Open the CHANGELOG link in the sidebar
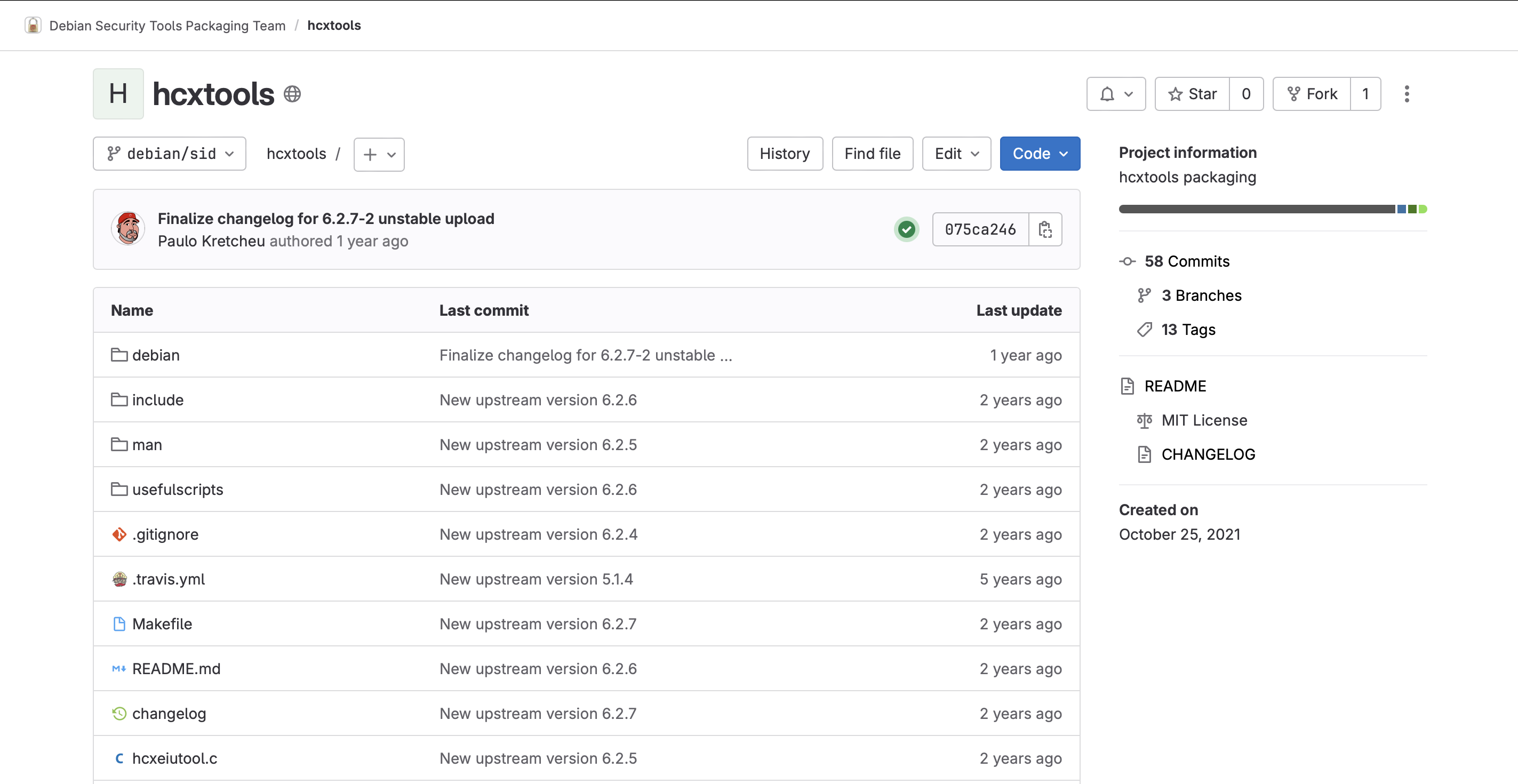1518x784 pixels. (1208, 454)
